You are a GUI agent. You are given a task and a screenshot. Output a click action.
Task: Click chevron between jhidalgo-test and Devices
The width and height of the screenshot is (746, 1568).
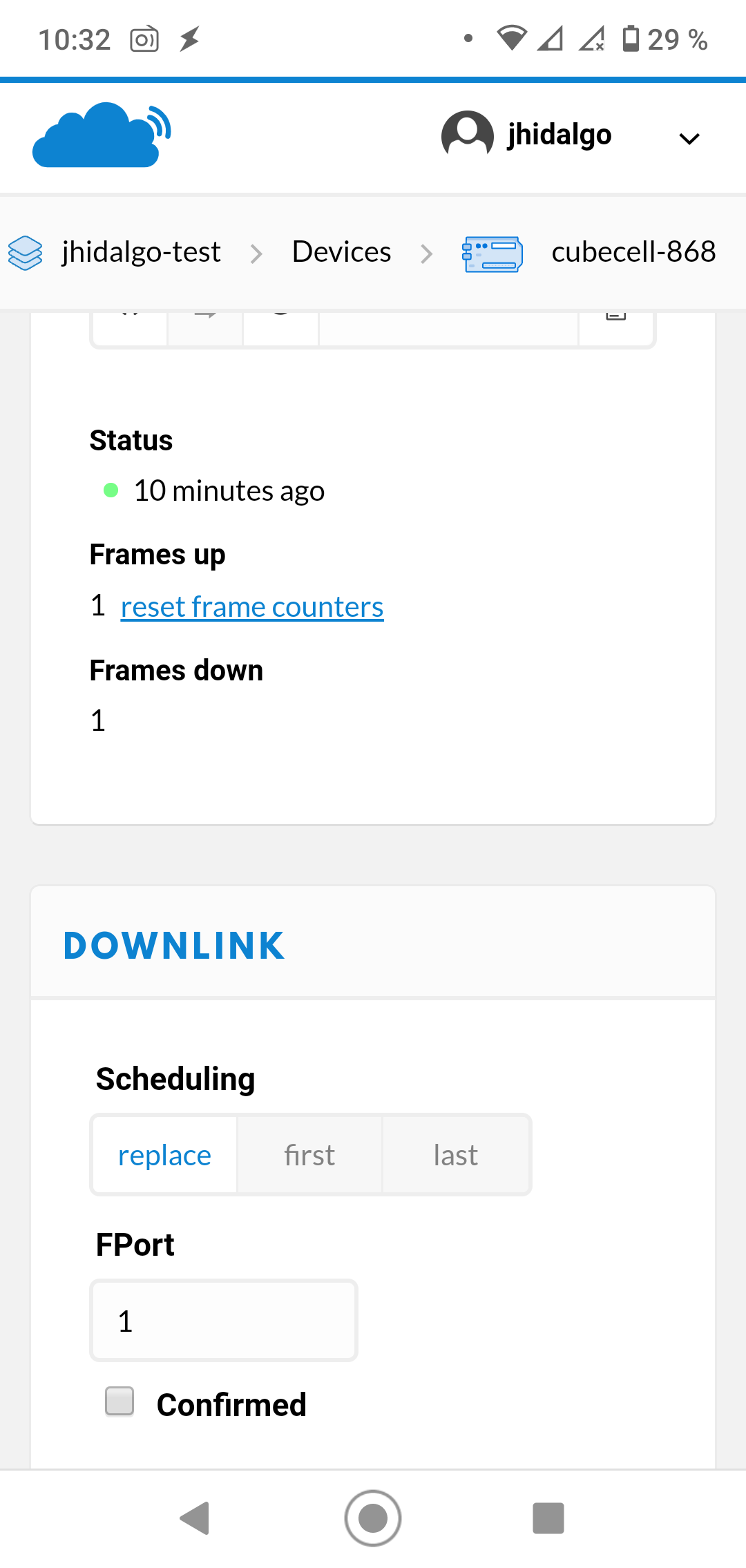point(256,254)
